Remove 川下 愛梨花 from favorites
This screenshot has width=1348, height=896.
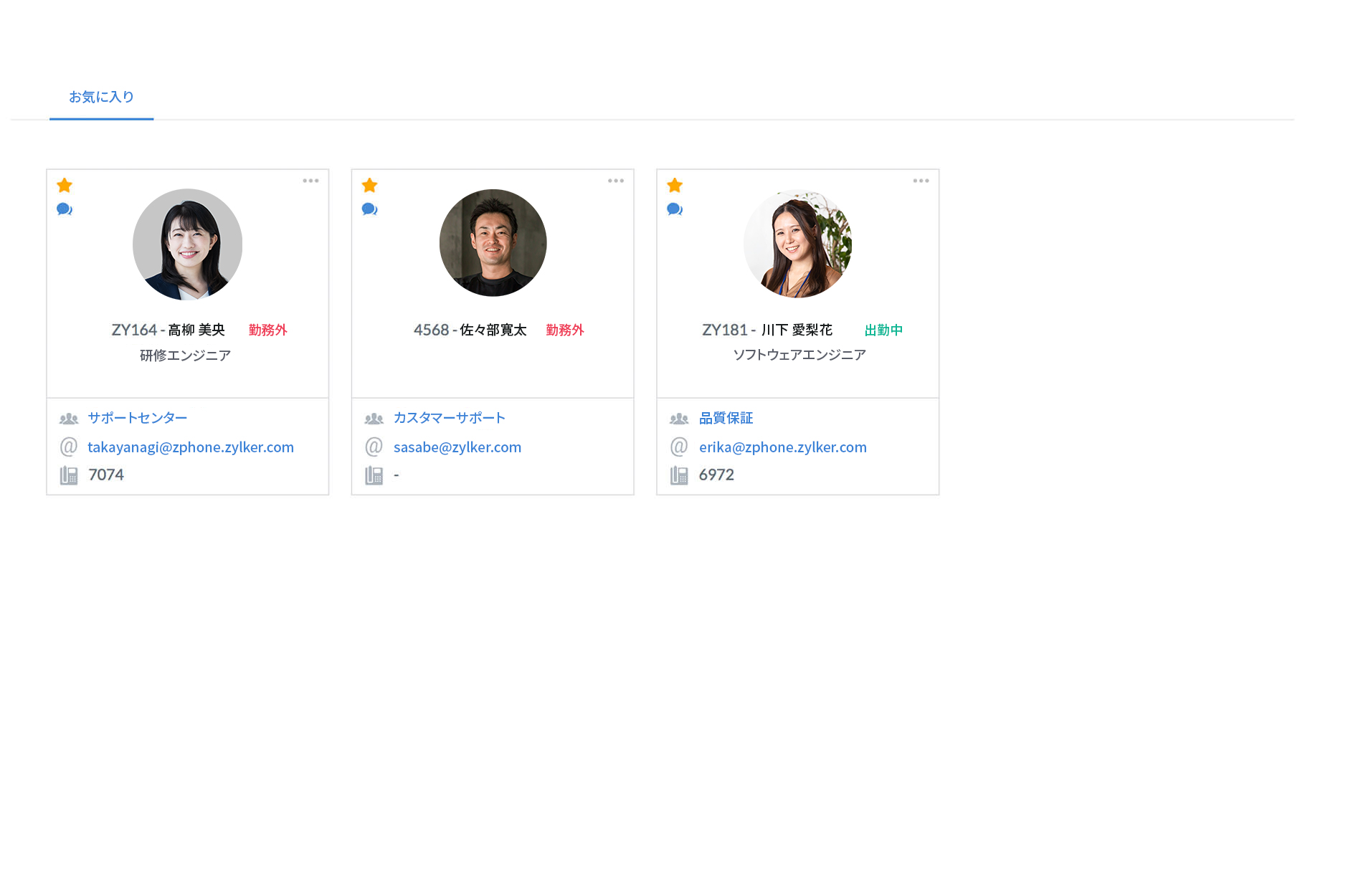(x=674, y=185)
